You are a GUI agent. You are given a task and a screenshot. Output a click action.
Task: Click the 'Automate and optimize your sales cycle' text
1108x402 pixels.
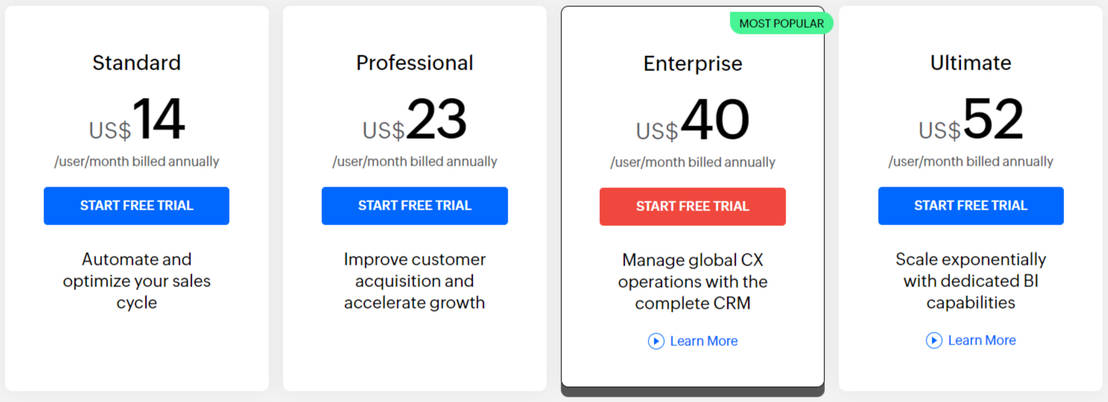[136, 281]
